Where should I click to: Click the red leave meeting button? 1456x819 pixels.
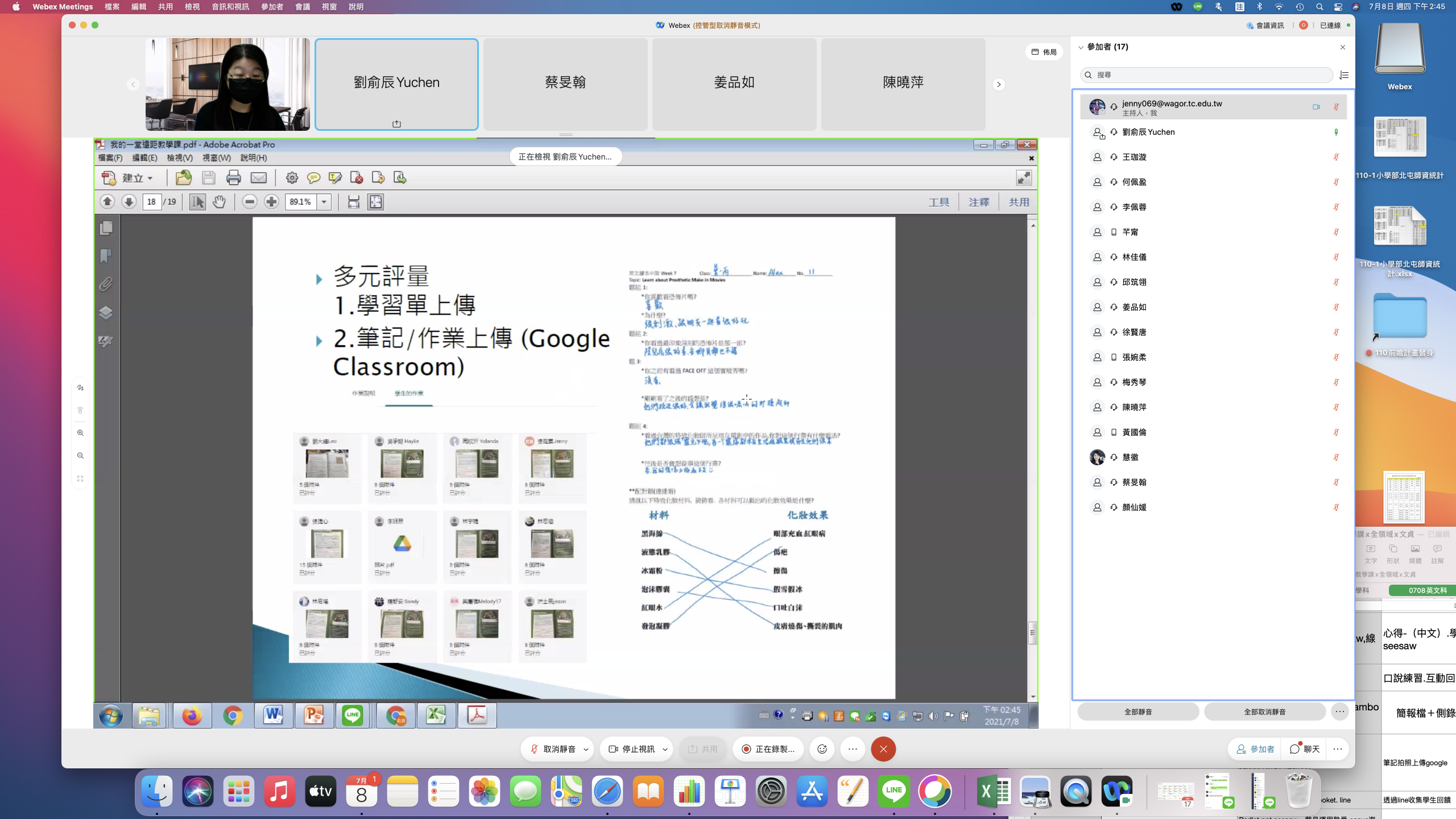point(883,749)
